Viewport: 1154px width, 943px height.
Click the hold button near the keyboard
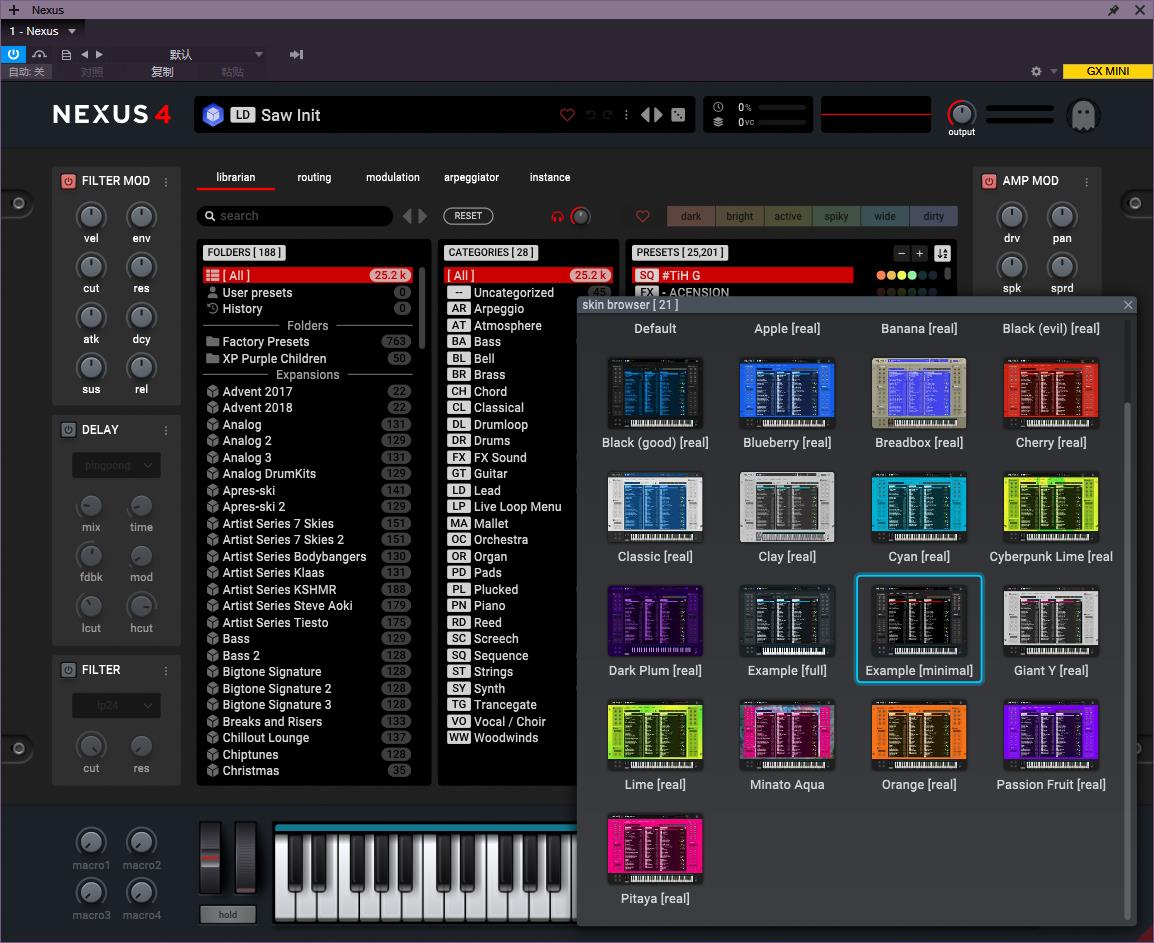click(228, 914)
